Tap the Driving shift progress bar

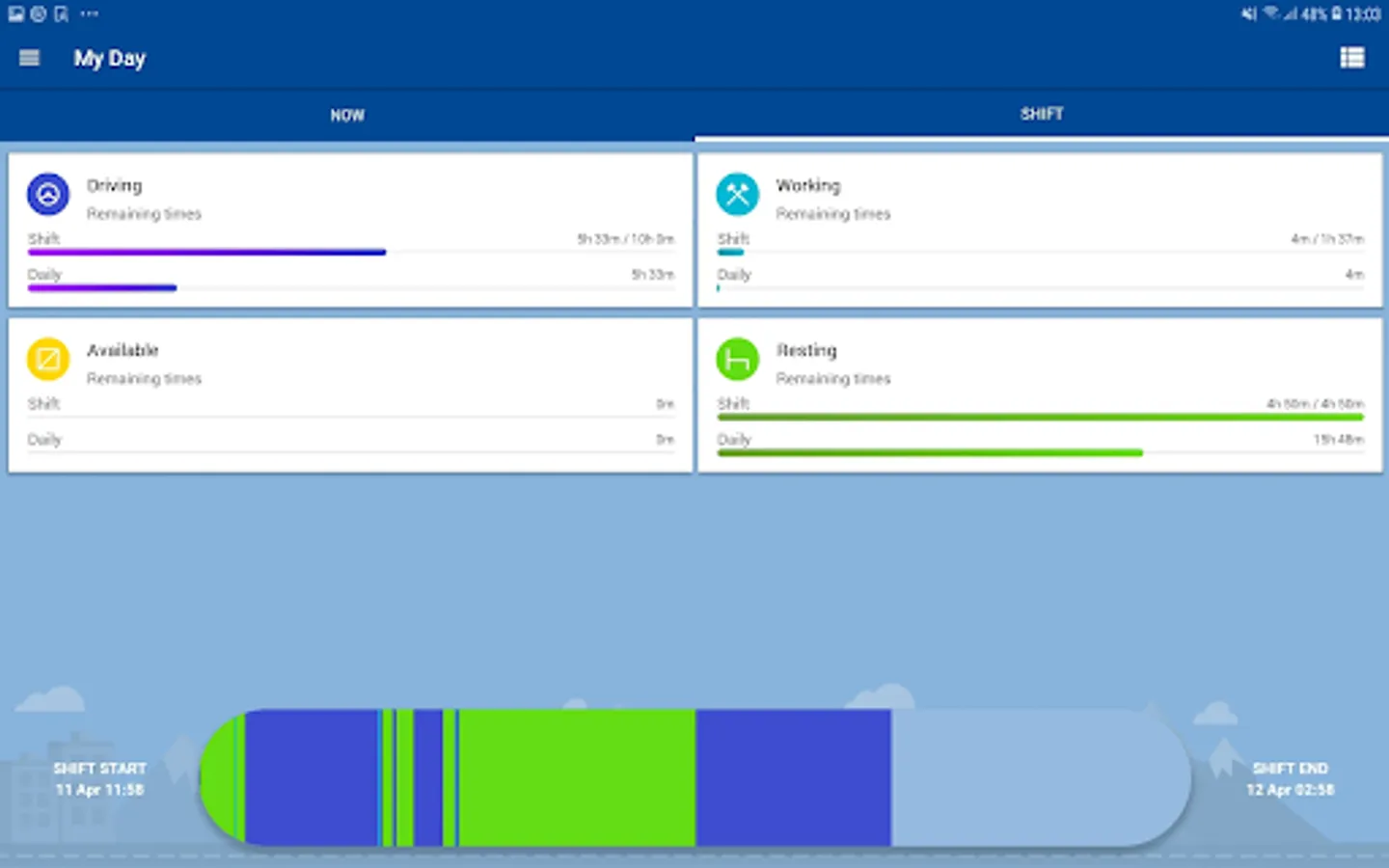(206, 252)
